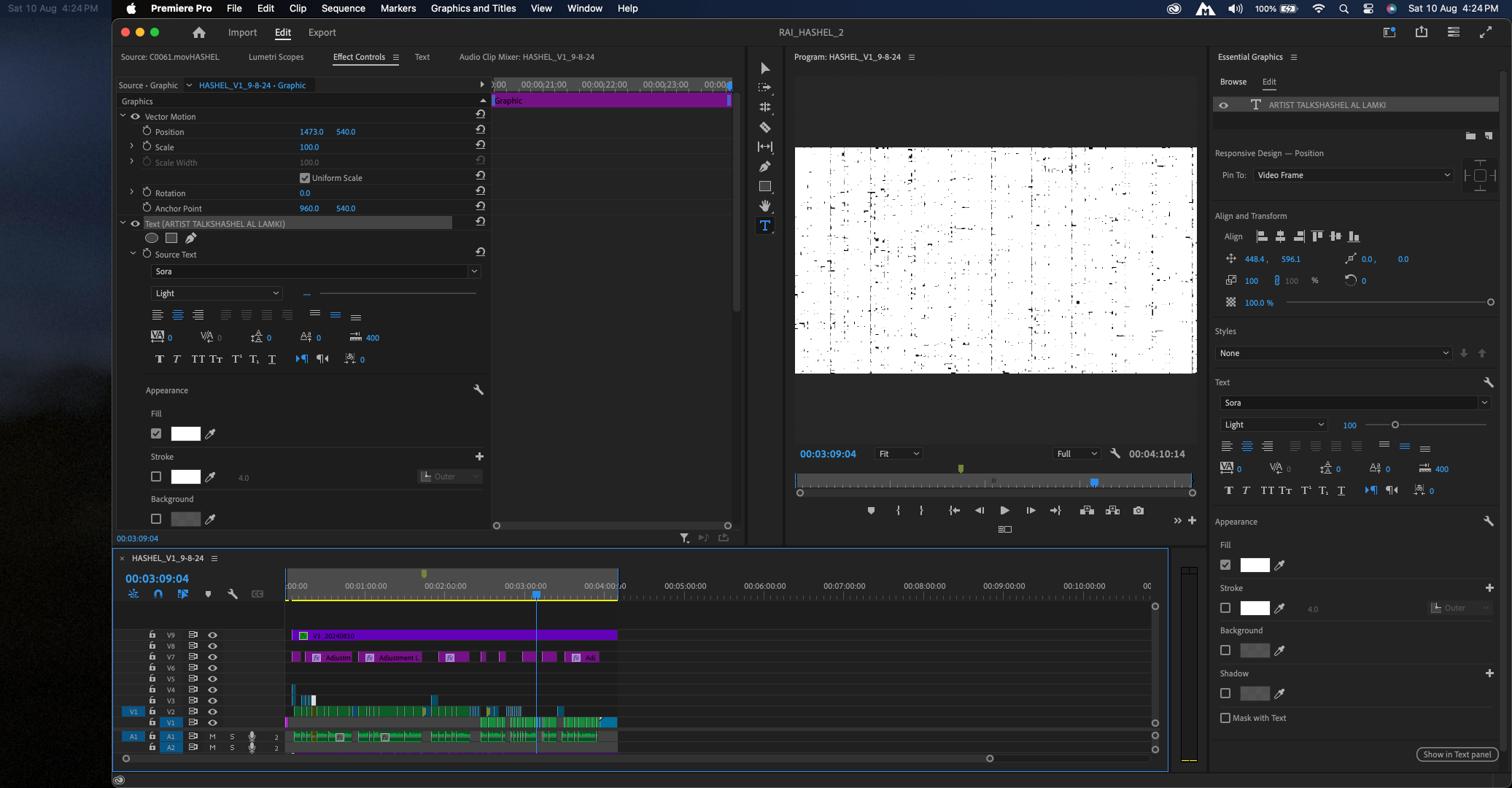1512x788 pixels.
Task: Uncheck the Uniform Scale checkbox
Action: (x=306, y=177)
